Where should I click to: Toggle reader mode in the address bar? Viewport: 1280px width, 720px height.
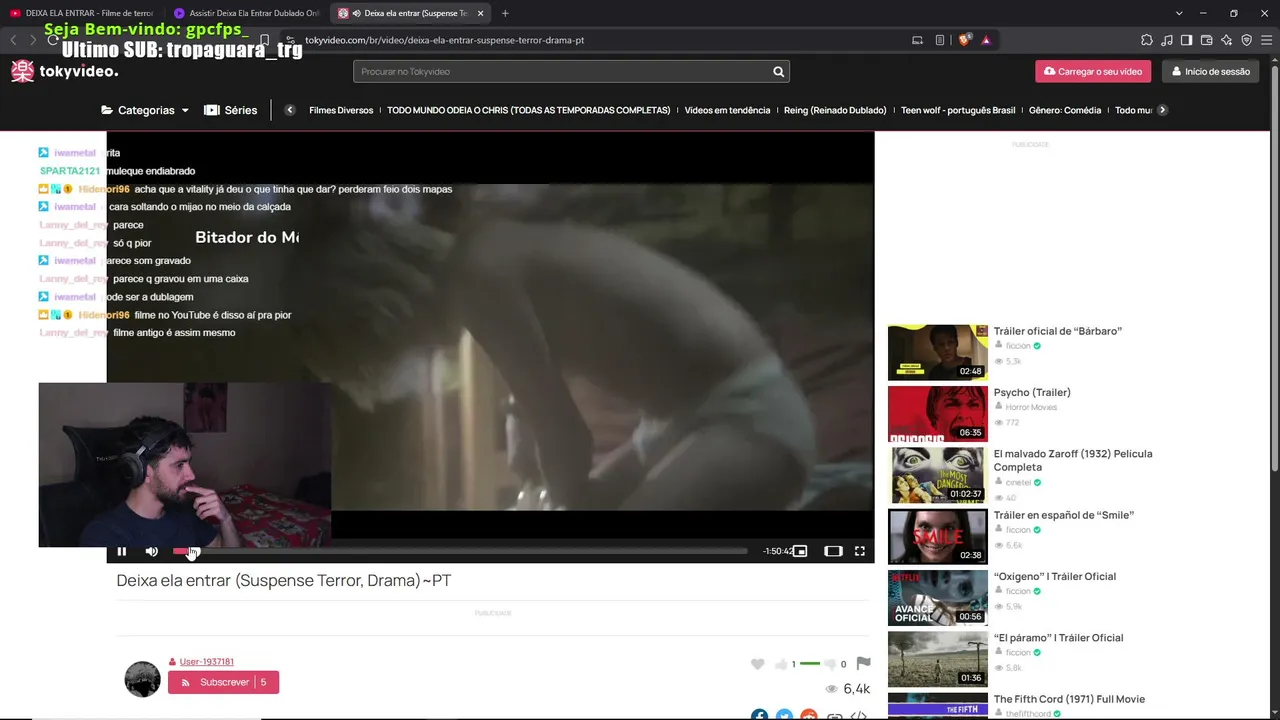coord(940,40)
